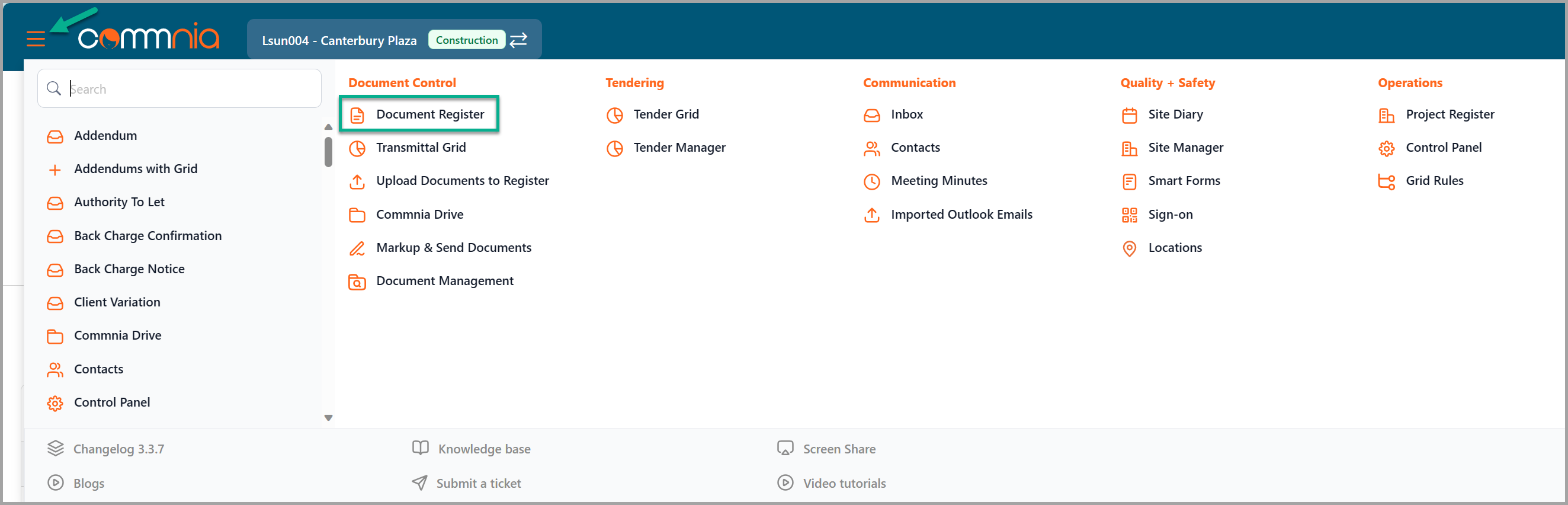Click the Upload Documents to Register icon
1568x505 pixels.
coord(357,181)
